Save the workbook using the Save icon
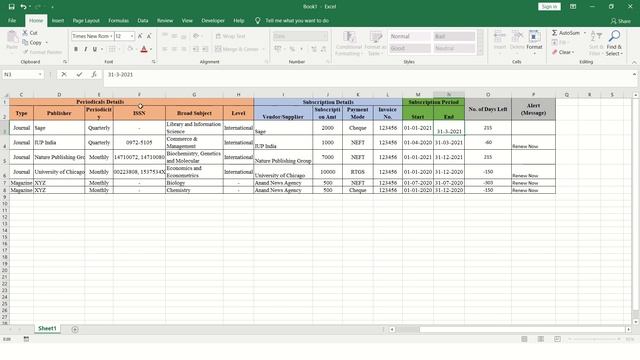Image resolution: width=640 pixels, height=360 pixels. coord(11,7)
